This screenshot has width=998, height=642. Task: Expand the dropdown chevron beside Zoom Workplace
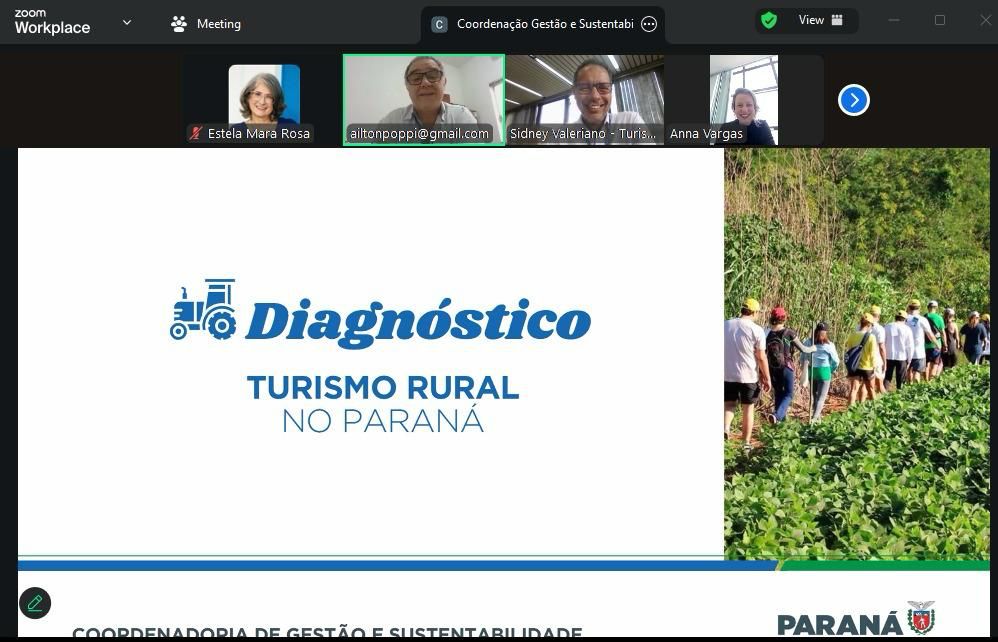tap(127, 22)
